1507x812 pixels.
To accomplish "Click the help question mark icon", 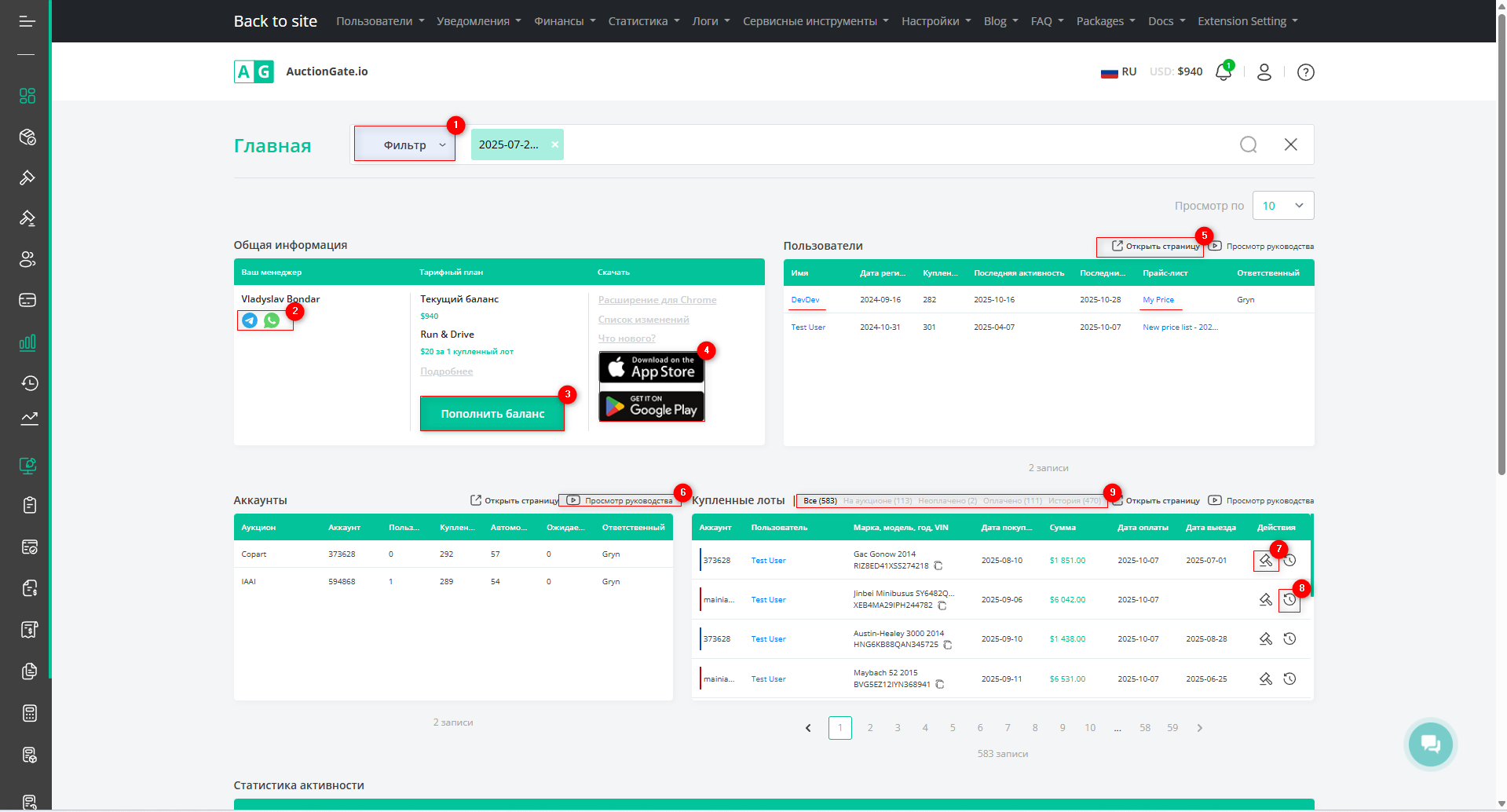I will click(x=1305, y=72).
